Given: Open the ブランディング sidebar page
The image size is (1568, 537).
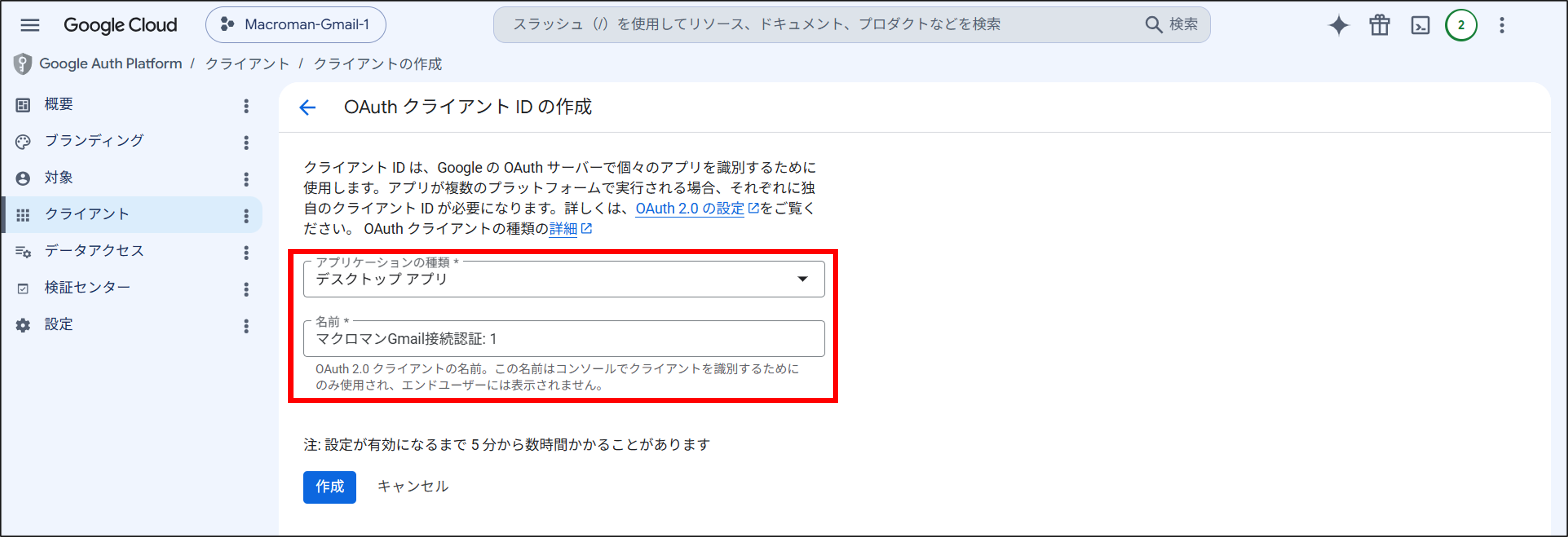Looking at the screenshot, I should 94,141.
